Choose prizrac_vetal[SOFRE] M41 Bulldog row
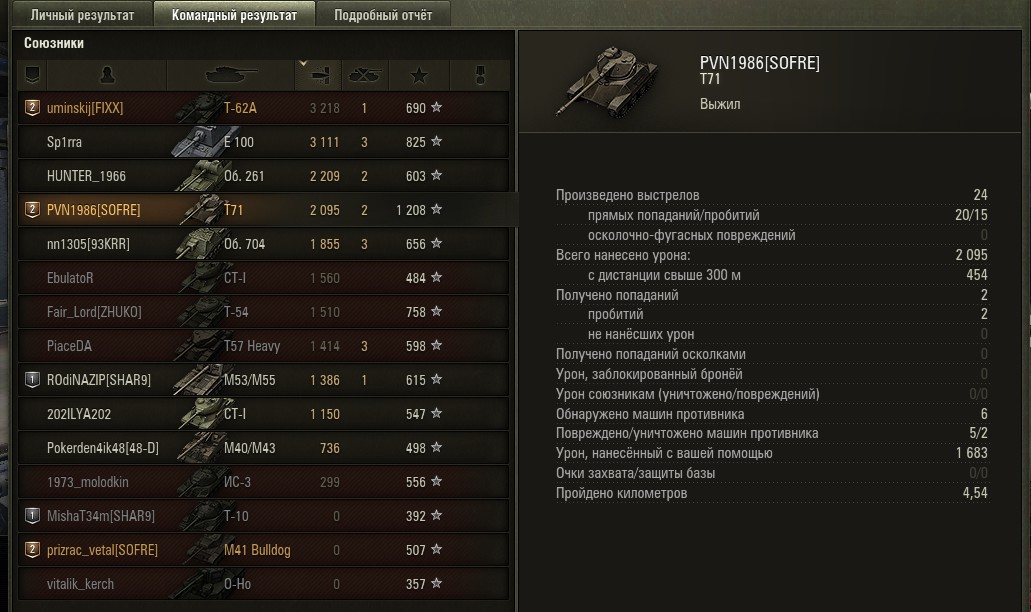1031x612 pixels. pos(263,550)
